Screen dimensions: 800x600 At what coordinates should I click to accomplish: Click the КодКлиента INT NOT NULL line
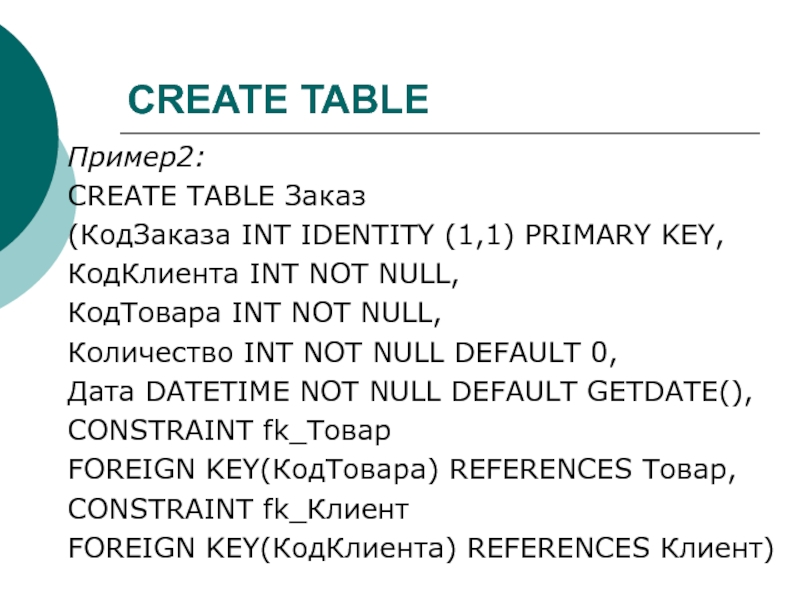263,274
